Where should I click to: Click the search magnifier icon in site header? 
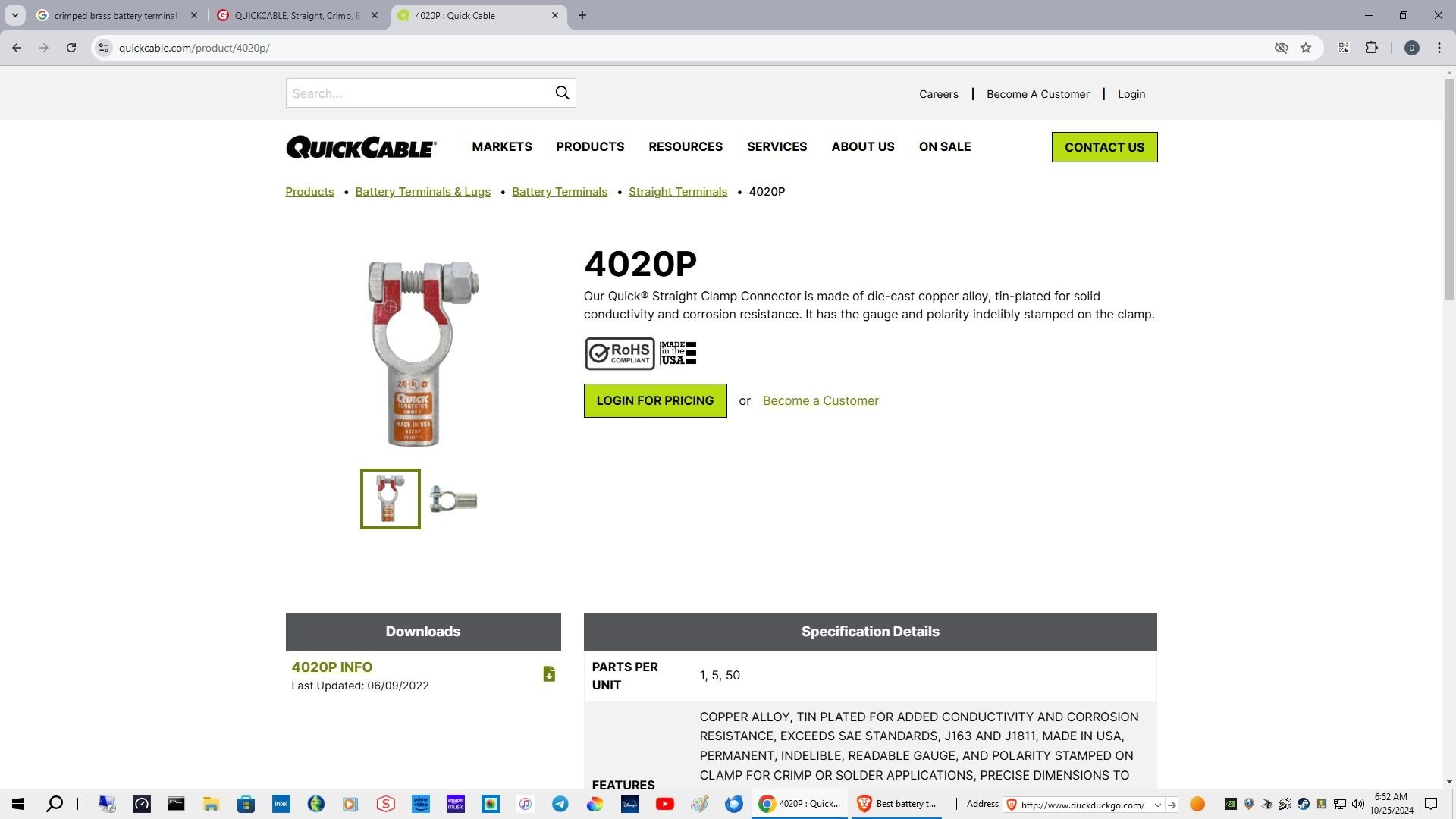[562, 93]
